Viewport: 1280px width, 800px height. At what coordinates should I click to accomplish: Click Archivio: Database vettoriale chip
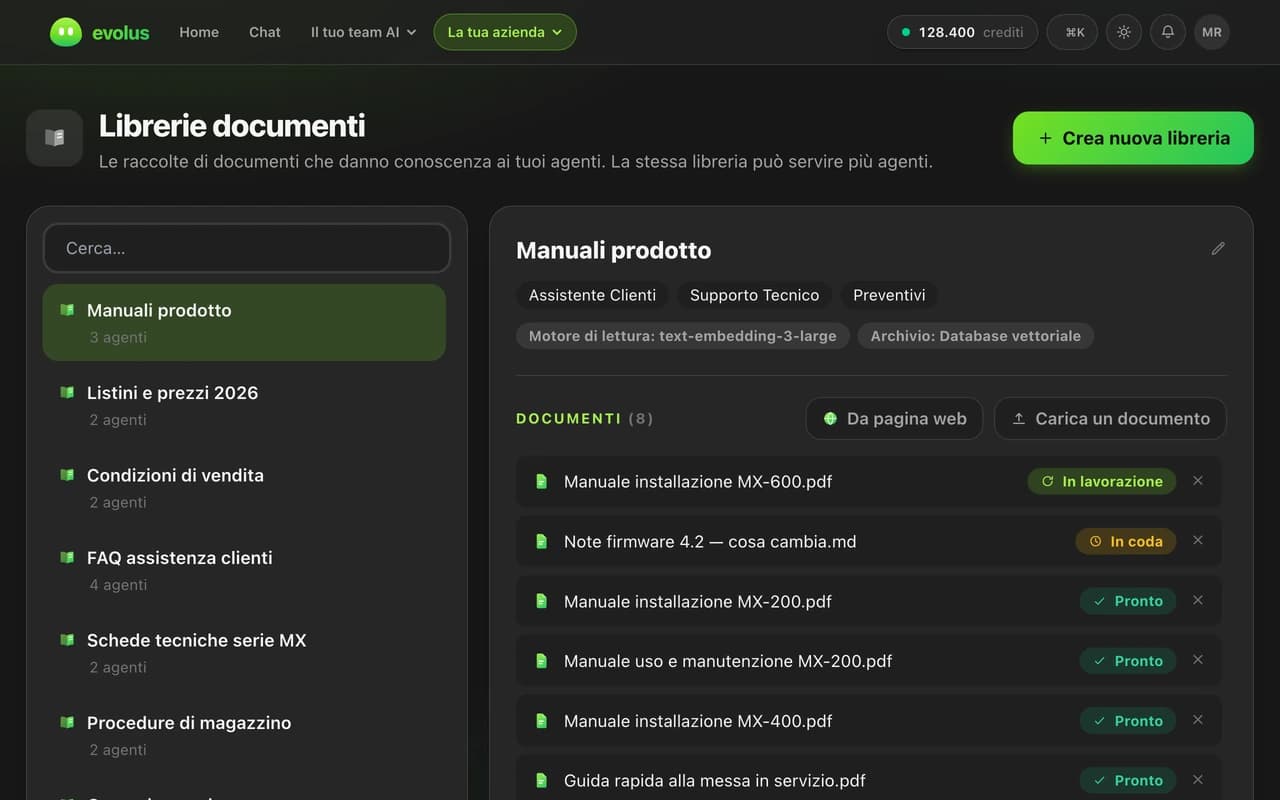tap(976, 336)
